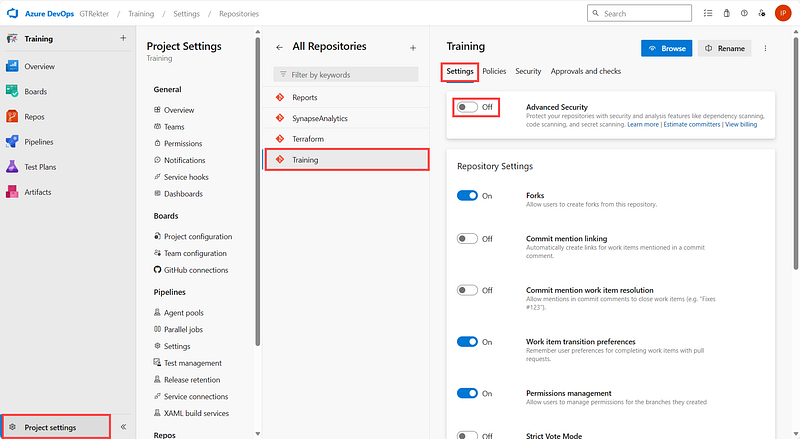Open the user profile avatar
The height and width of the screenshot is (439, 800).
point(783,13)
